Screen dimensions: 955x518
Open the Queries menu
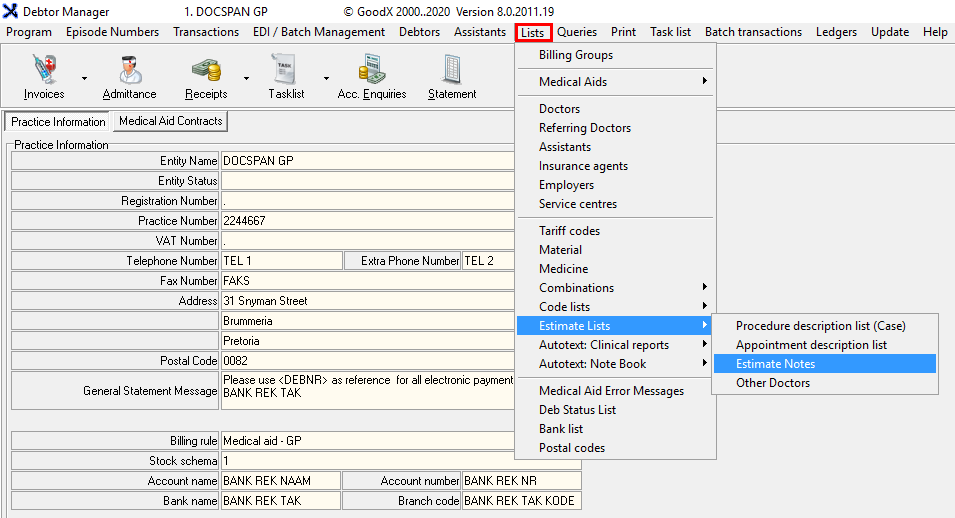[x=577, y=32]
